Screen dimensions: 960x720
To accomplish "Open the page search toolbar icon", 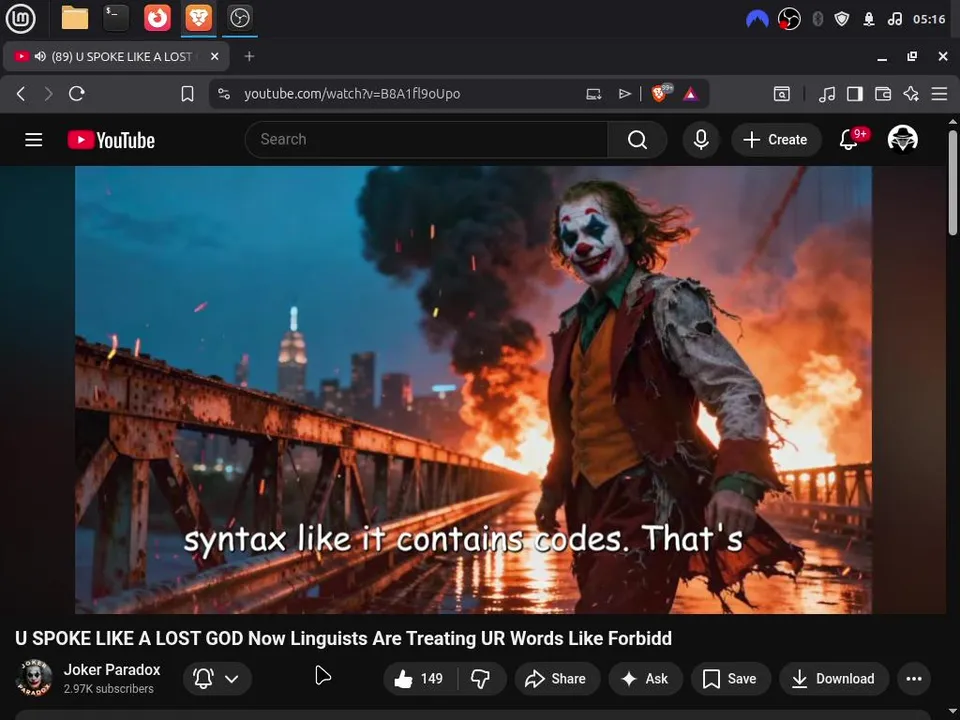I will [x=781, y=94].
